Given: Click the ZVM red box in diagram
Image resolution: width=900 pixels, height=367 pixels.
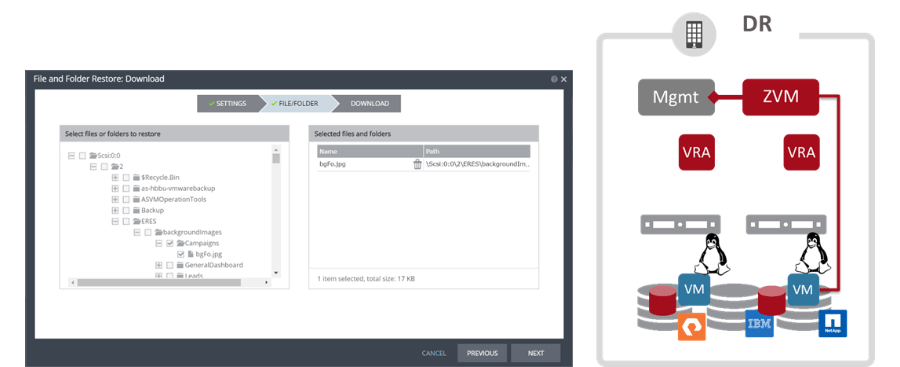Looking at the screenshot, I should tap(781, 97).
